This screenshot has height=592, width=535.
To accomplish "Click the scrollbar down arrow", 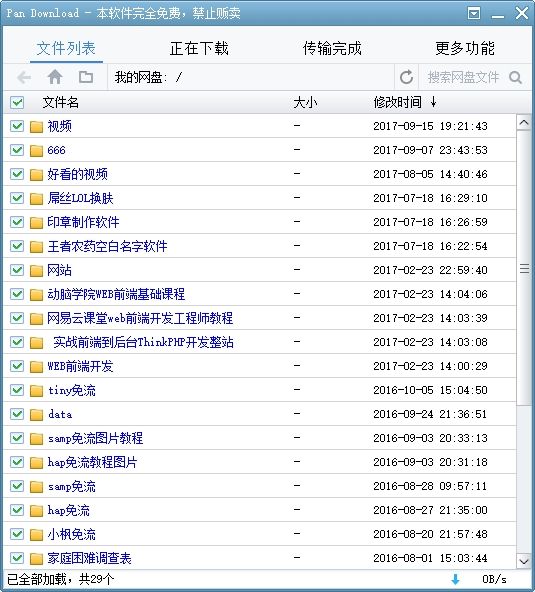I will click(x=524, y=561).
